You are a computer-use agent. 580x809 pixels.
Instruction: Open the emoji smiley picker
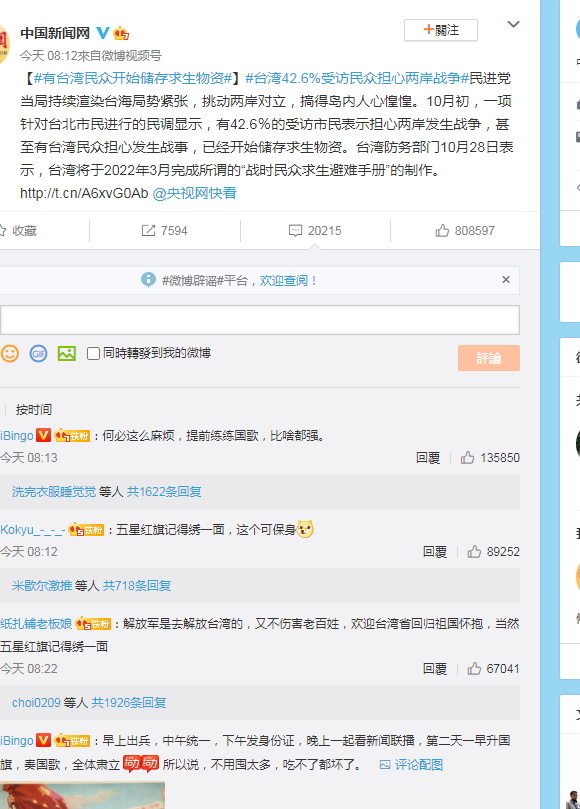click(x=10, y=353)
